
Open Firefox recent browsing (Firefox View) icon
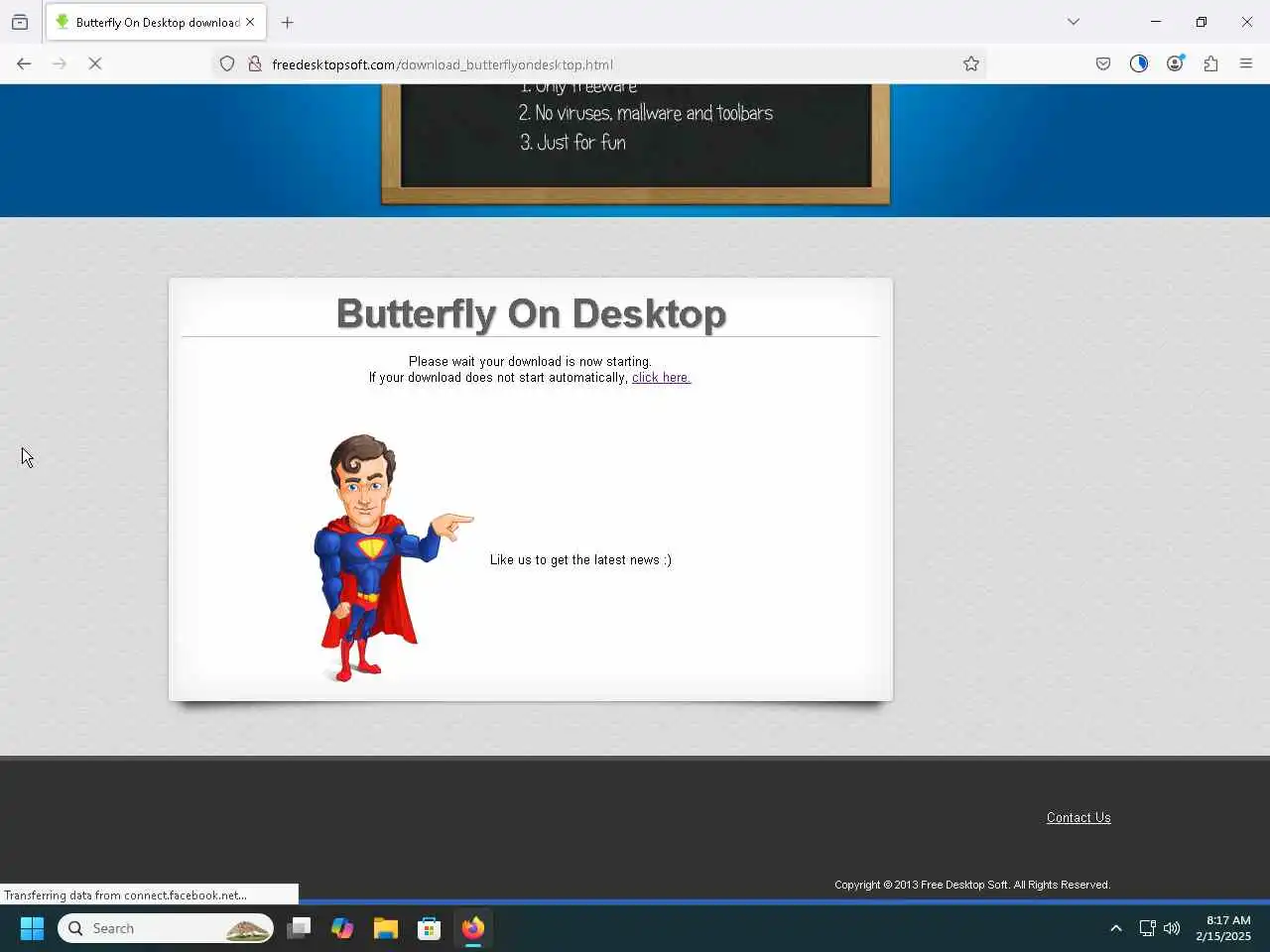tap(20, 22)
